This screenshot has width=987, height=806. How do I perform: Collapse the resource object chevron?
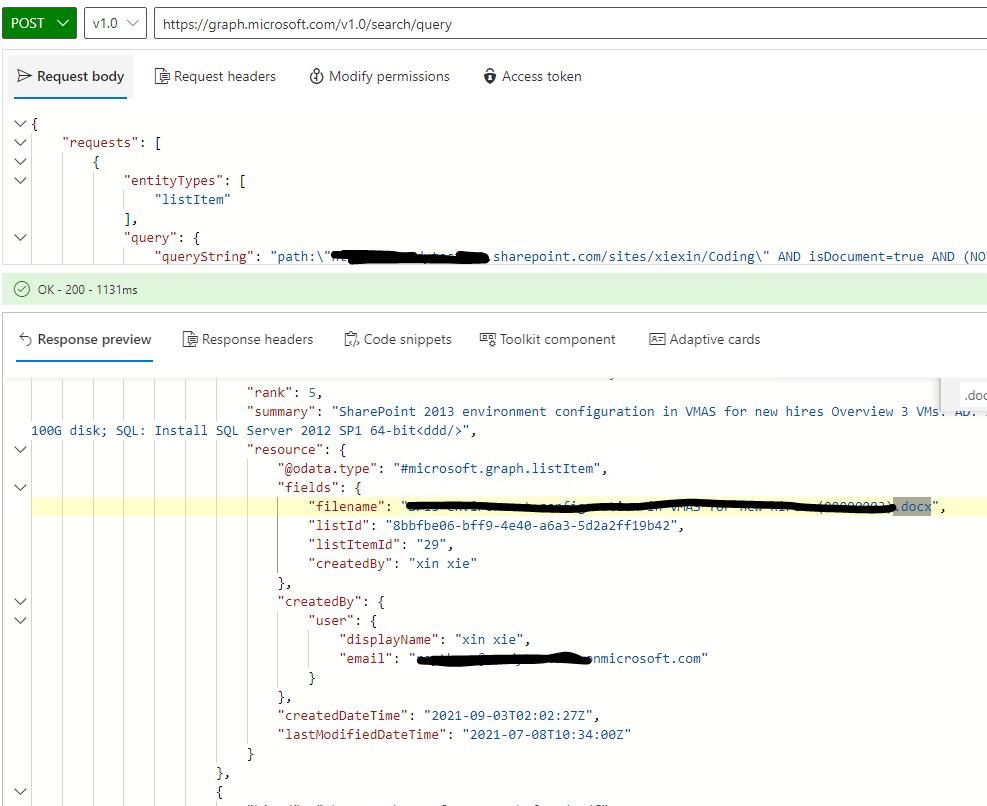pos(20,449)
